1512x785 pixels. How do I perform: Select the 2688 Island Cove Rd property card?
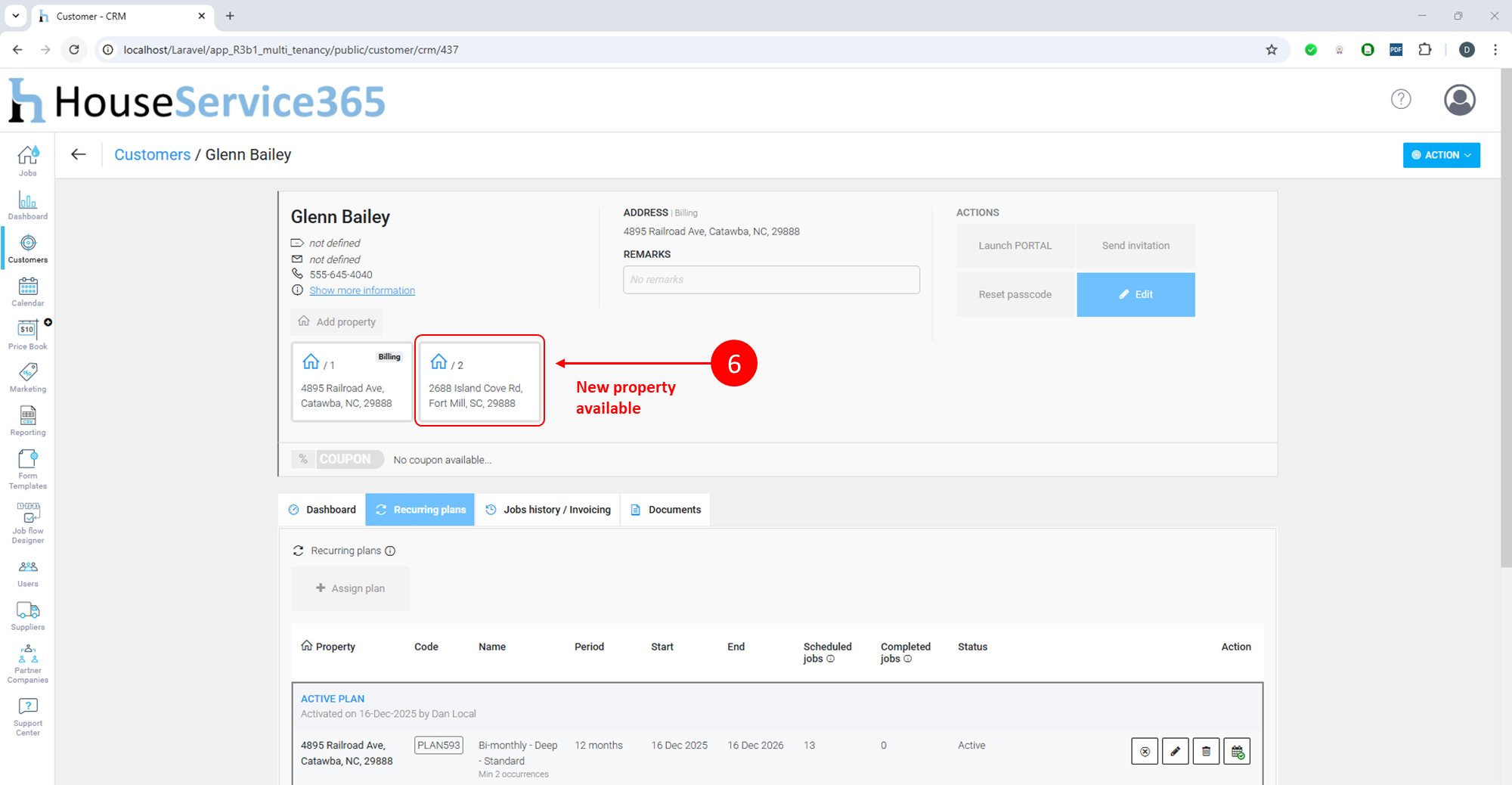coord(479,381)
